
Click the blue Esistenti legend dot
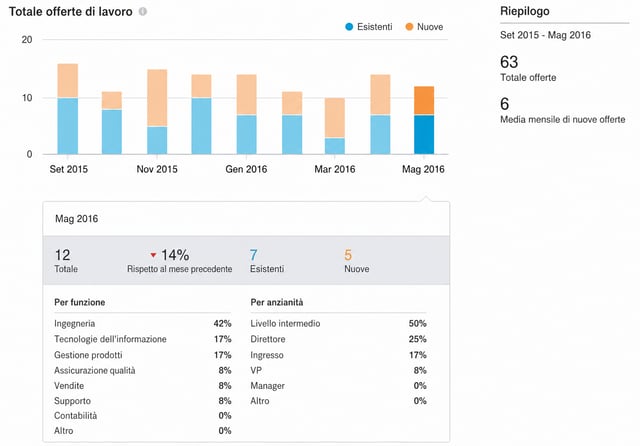click(x=349, y=27)
